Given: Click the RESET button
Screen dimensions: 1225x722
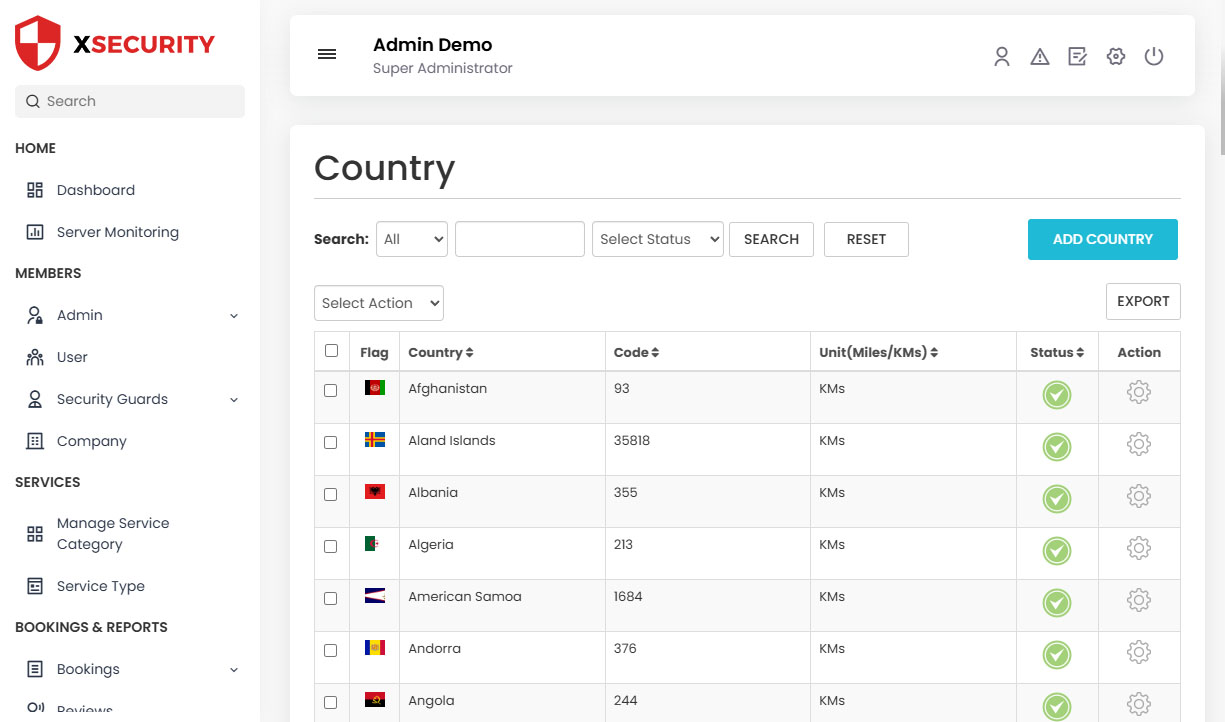Looking at the screenshot, I should click(x=866, y=239).
